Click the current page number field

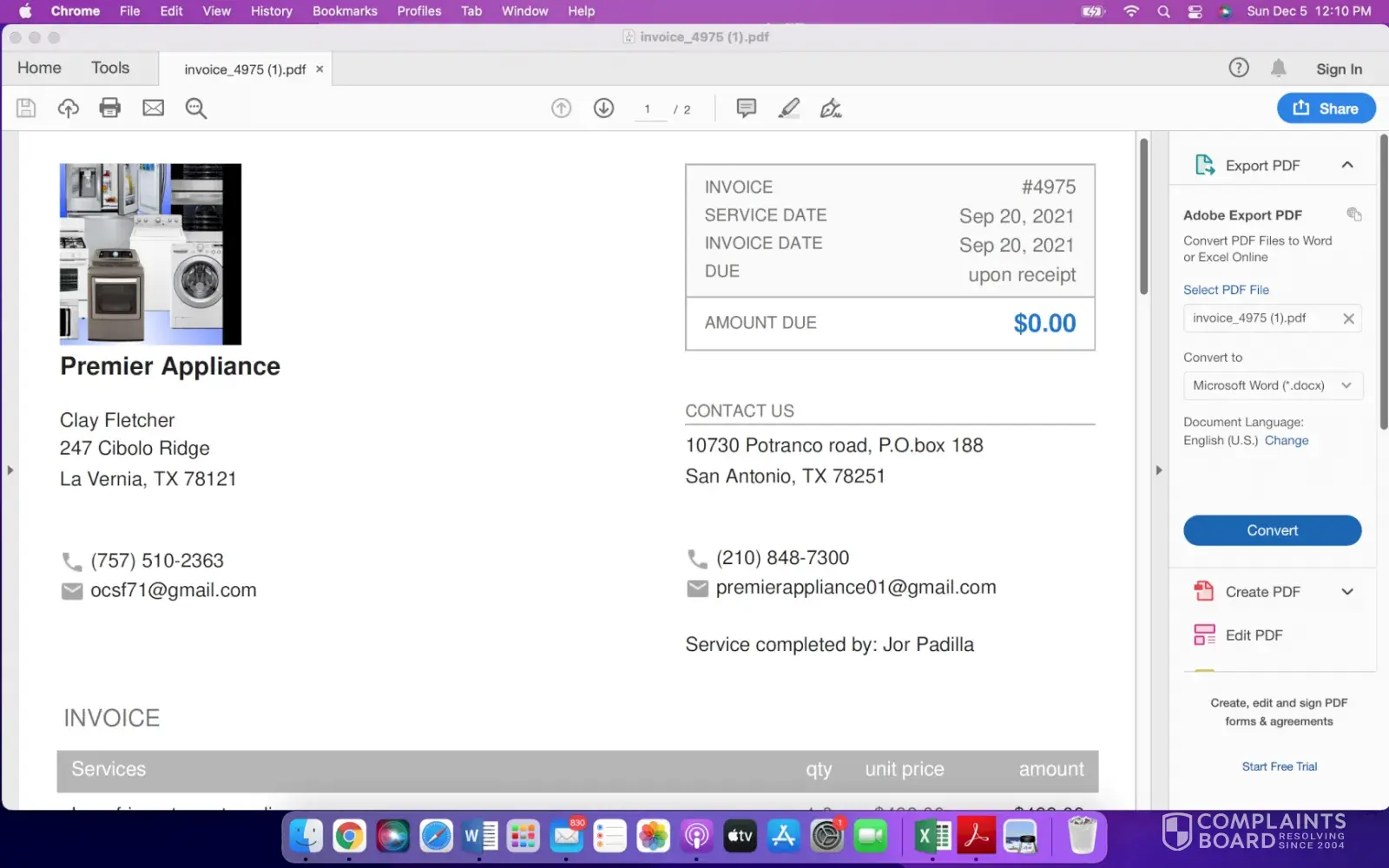pyautogui.click(x=648, y=109)
